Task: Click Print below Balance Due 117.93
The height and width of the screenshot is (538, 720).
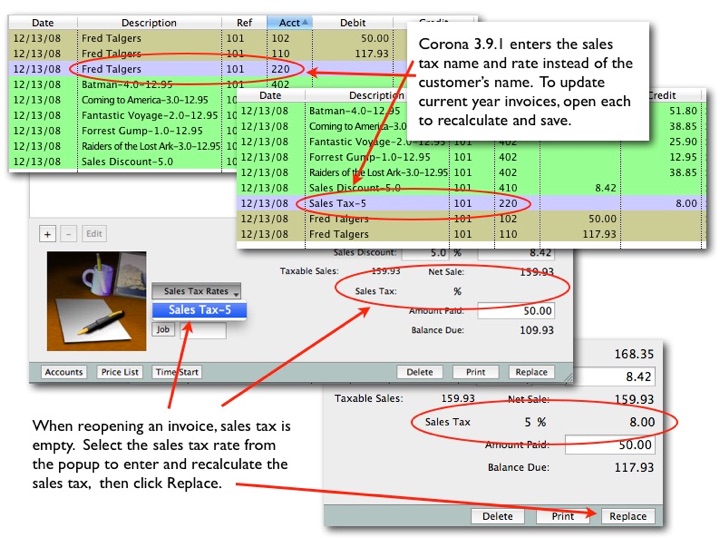Action: tap(563, 516)
